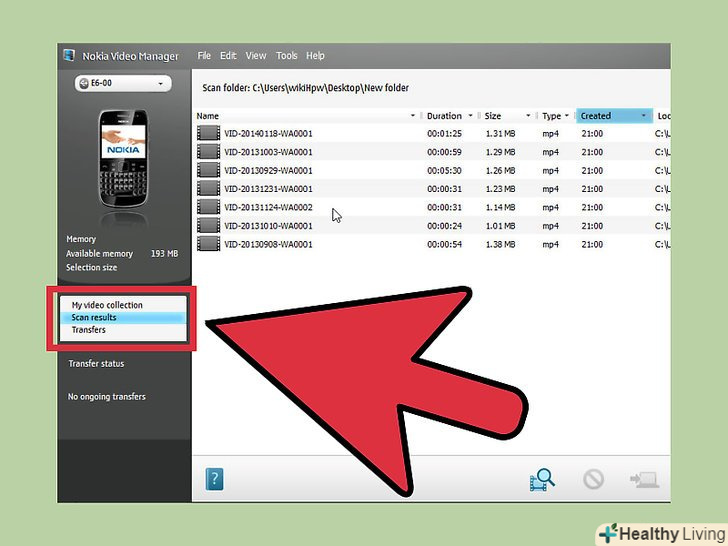Click film icon of VID-20131124-WA0002

(208, 207)
